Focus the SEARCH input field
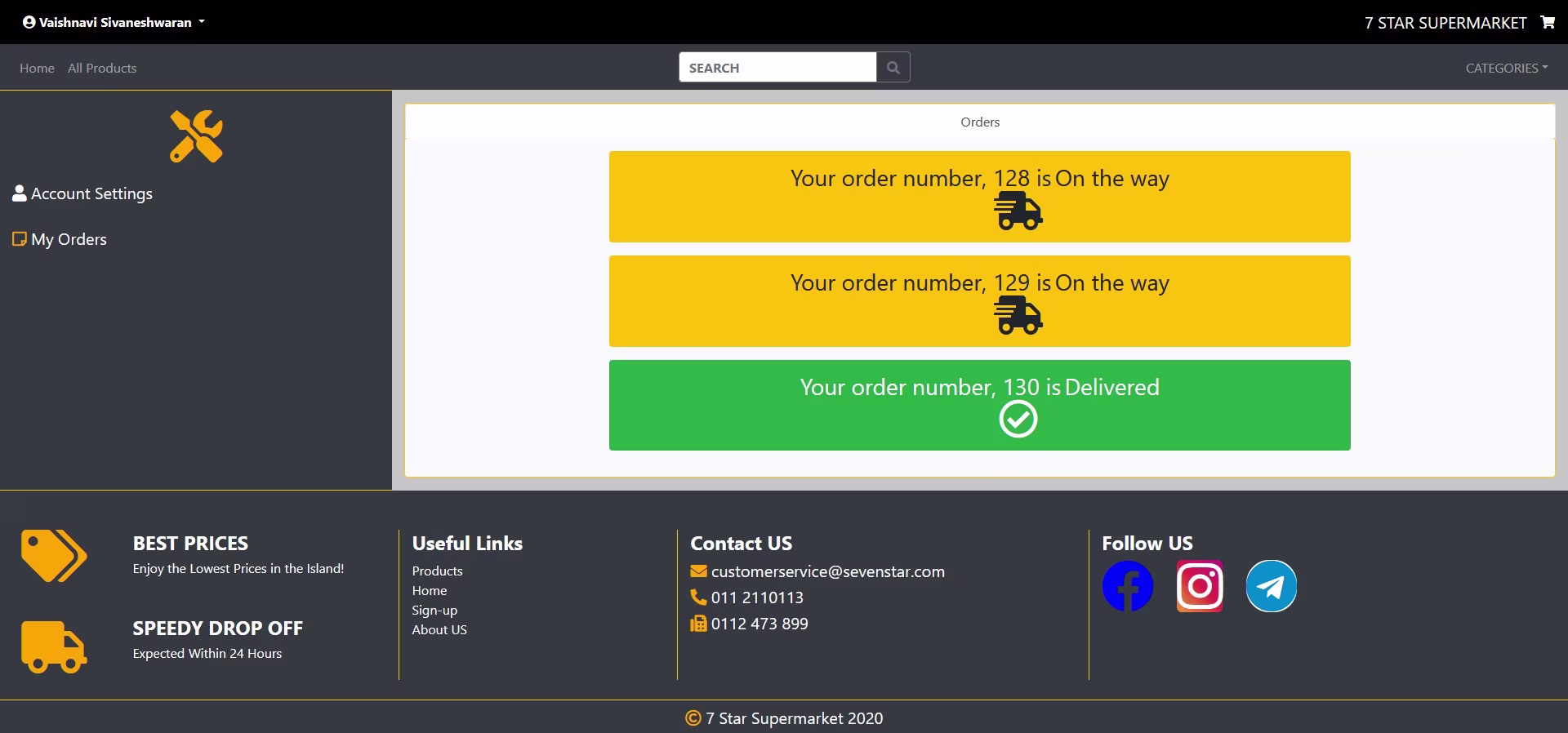Screen dimensions: 1568x733 click(x=777, y=68)
